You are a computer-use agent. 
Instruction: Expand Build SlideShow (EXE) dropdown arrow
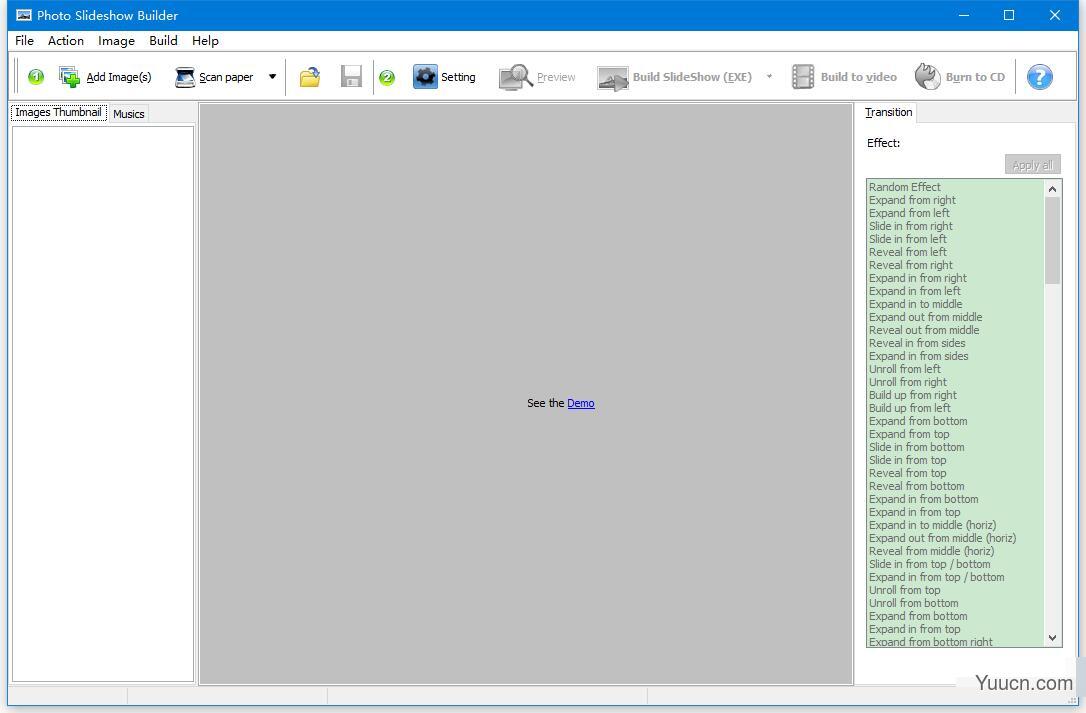coord(769,77)
